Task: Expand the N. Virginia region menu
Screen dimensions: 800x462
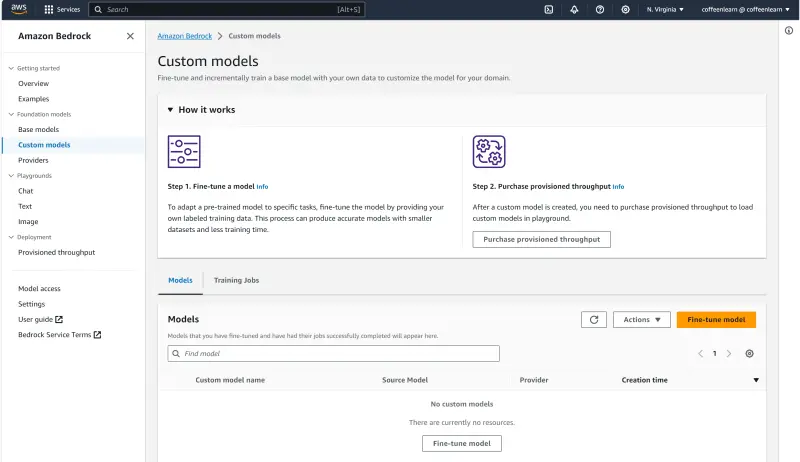Action: coord(665,9)
